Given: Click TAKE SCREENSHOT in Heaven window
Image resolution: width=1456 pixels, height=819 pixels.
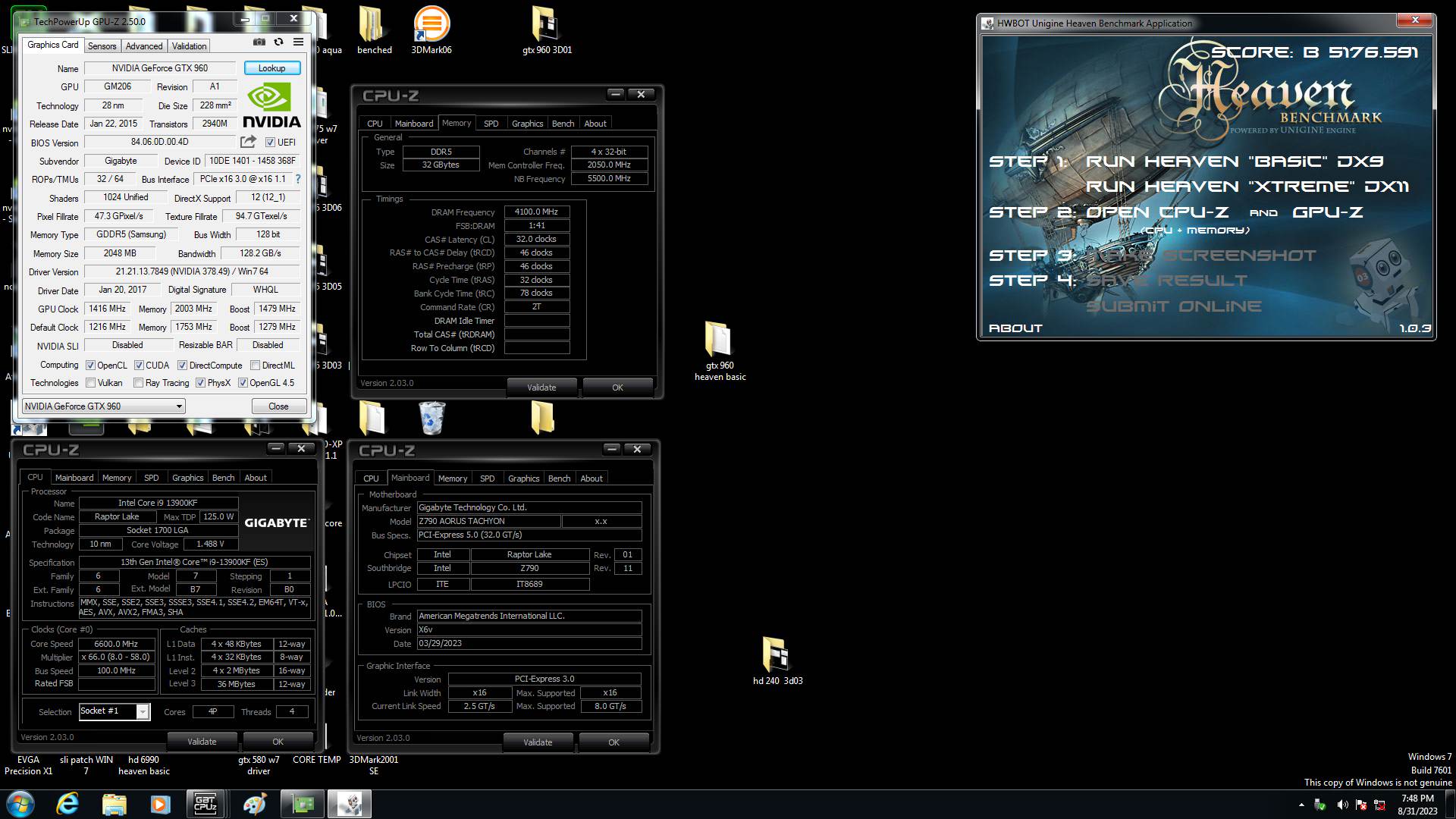Looking at the screenshot, I should (x=1202, y=256).
